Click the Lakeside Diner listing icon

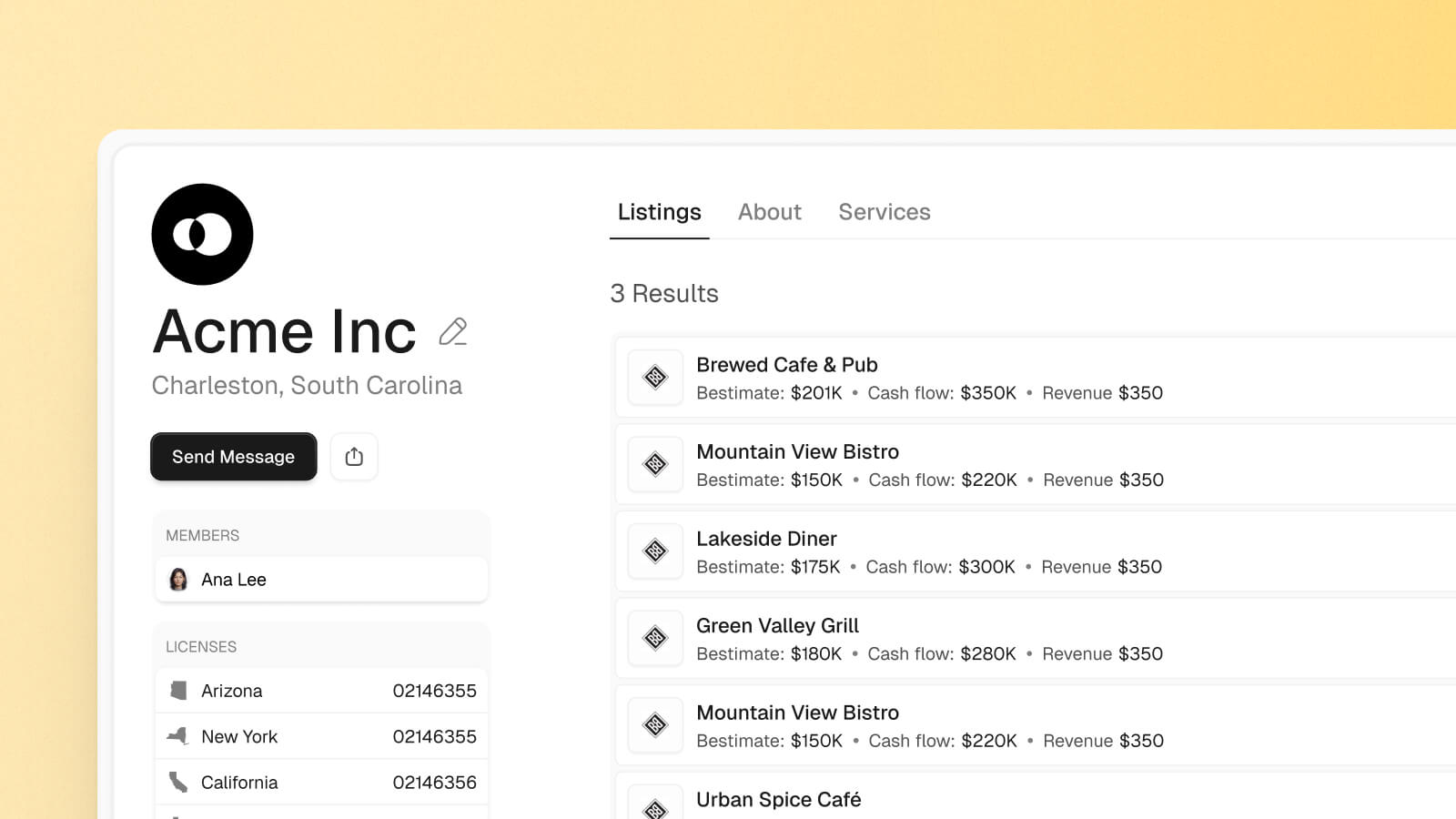655,551
